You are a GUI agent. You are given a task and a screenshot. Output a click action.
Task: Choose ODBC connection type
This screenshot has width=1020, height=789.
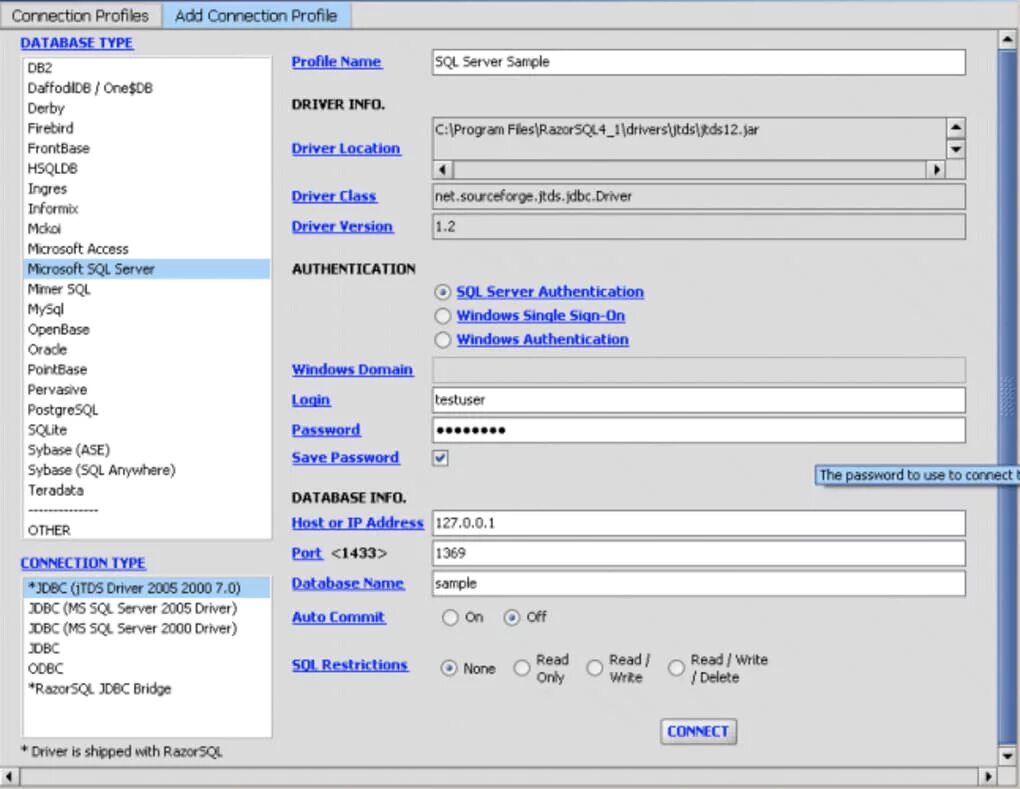click(x=146, y=669)
